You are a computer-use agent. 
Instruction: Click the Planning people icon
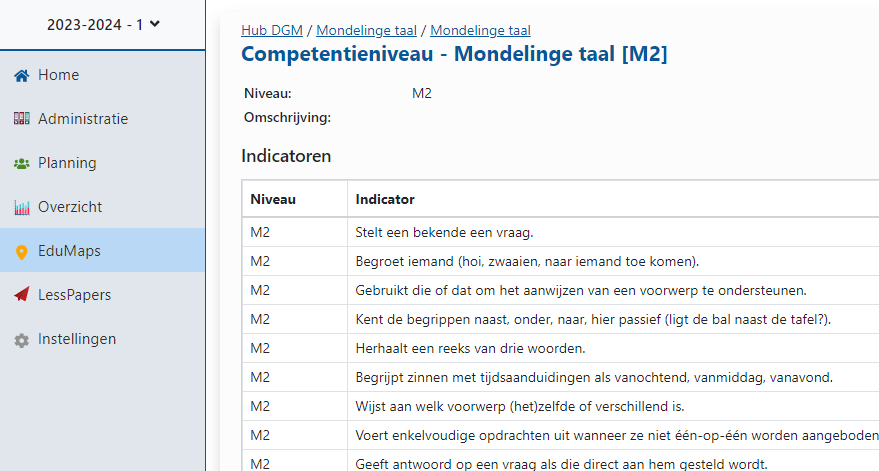pyautogui.click(x=21, y=164)
